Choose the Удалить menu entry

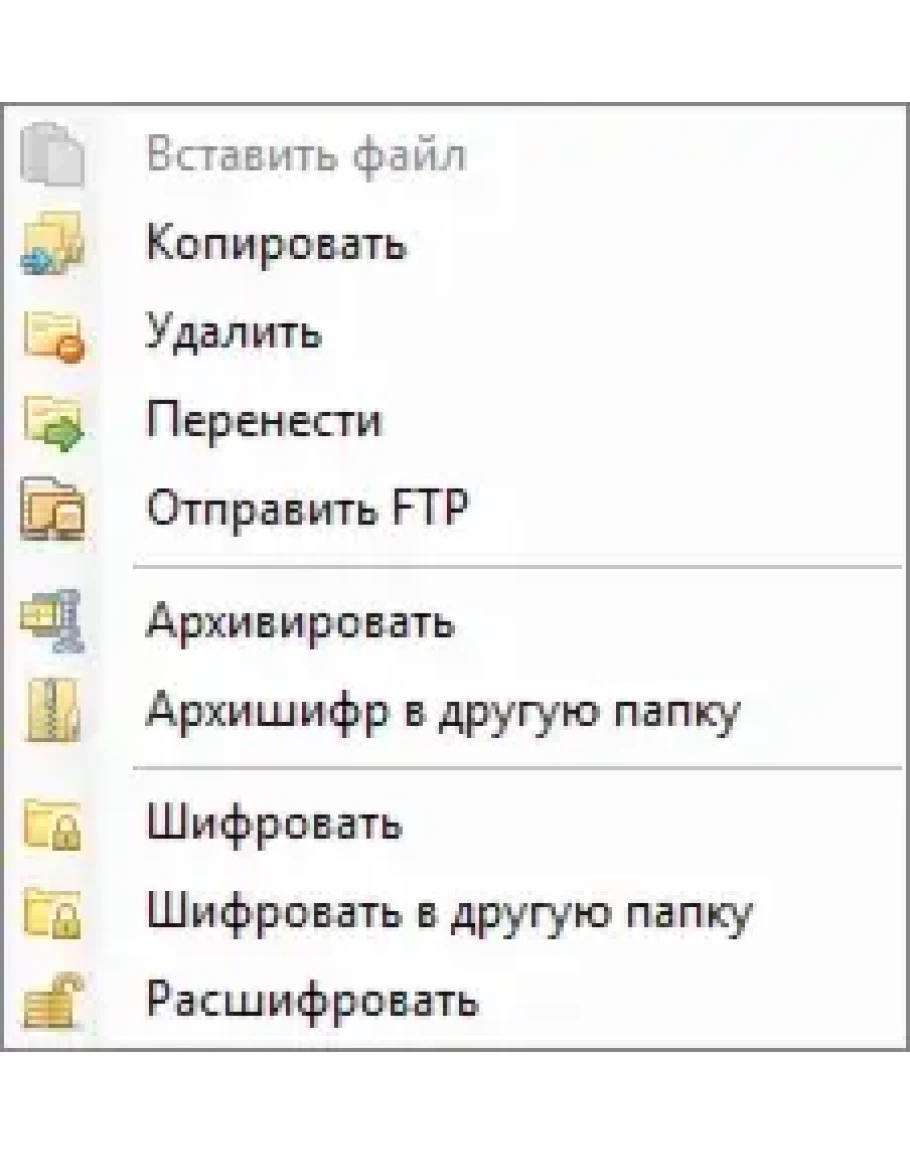234,333
